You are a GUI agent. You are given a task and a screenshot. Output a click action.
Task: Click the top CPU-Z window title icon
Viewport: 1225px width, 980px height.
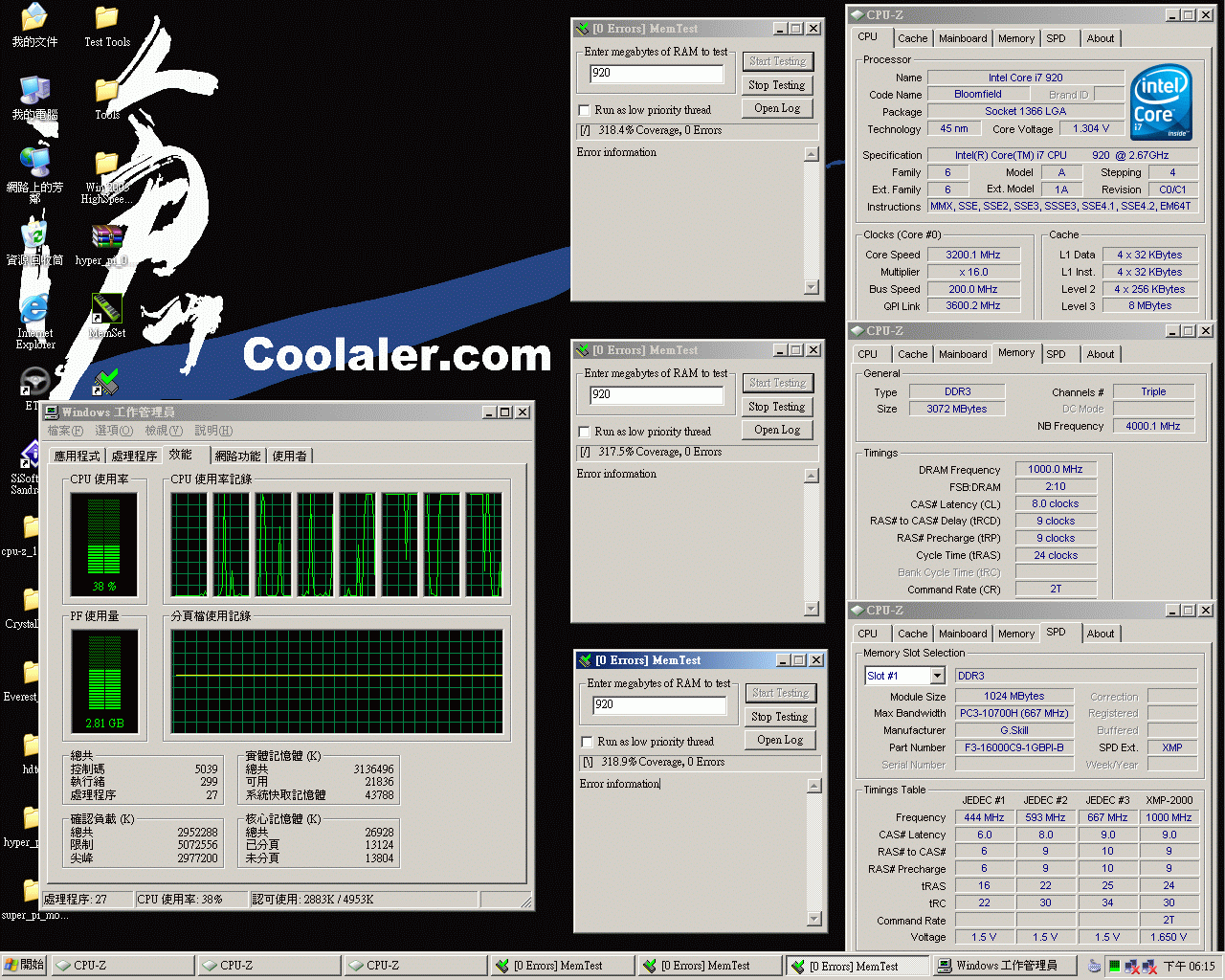[x=856, y=15]
